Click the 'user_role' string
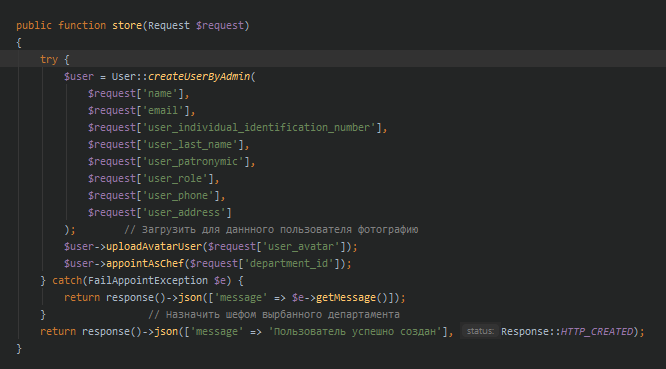The height and width of the screenshot is (369, 666). pyautogui.click(x=175, y=178)
